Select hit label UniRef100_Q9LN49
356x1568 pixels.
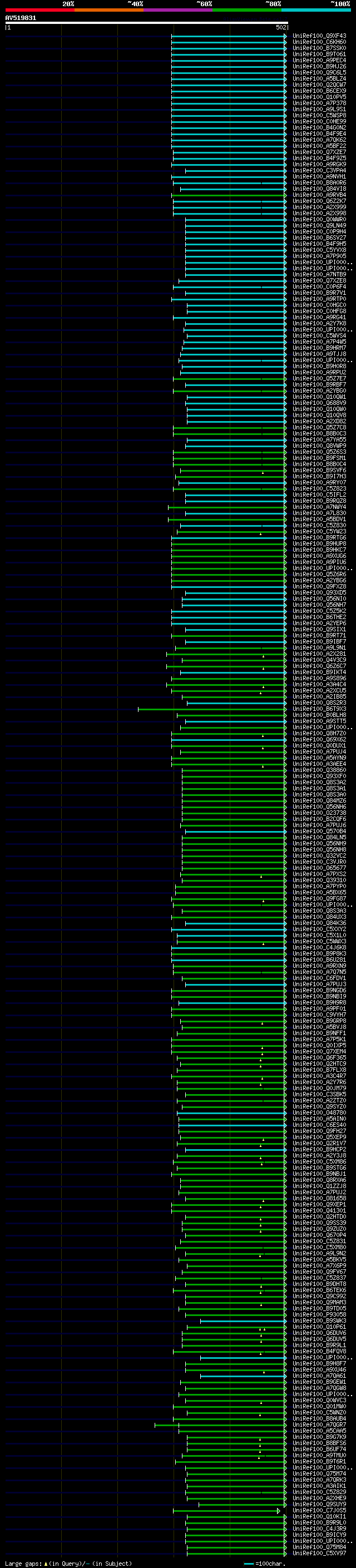coord(319,225)
